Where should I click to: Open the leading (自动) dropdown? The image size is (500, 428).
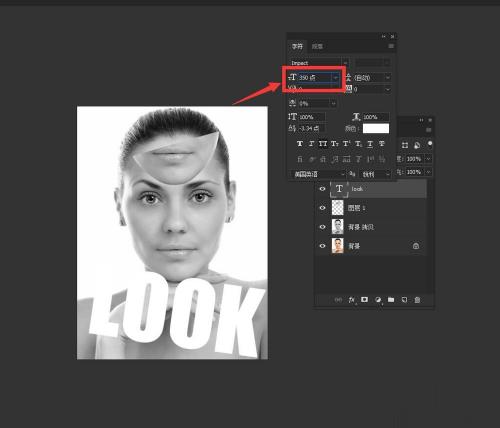point(388,78)
